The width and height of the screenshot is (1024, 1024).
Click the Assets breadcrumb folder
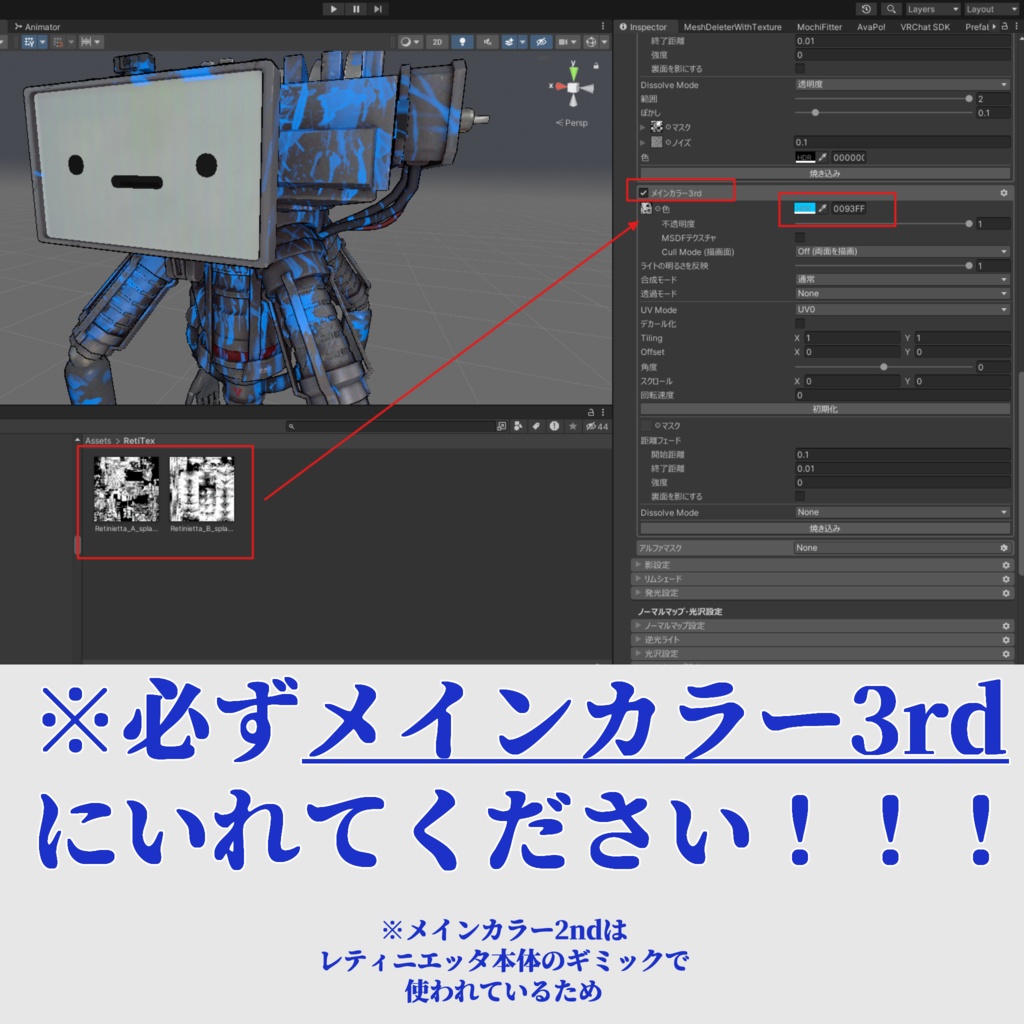[x=98, y=441]
